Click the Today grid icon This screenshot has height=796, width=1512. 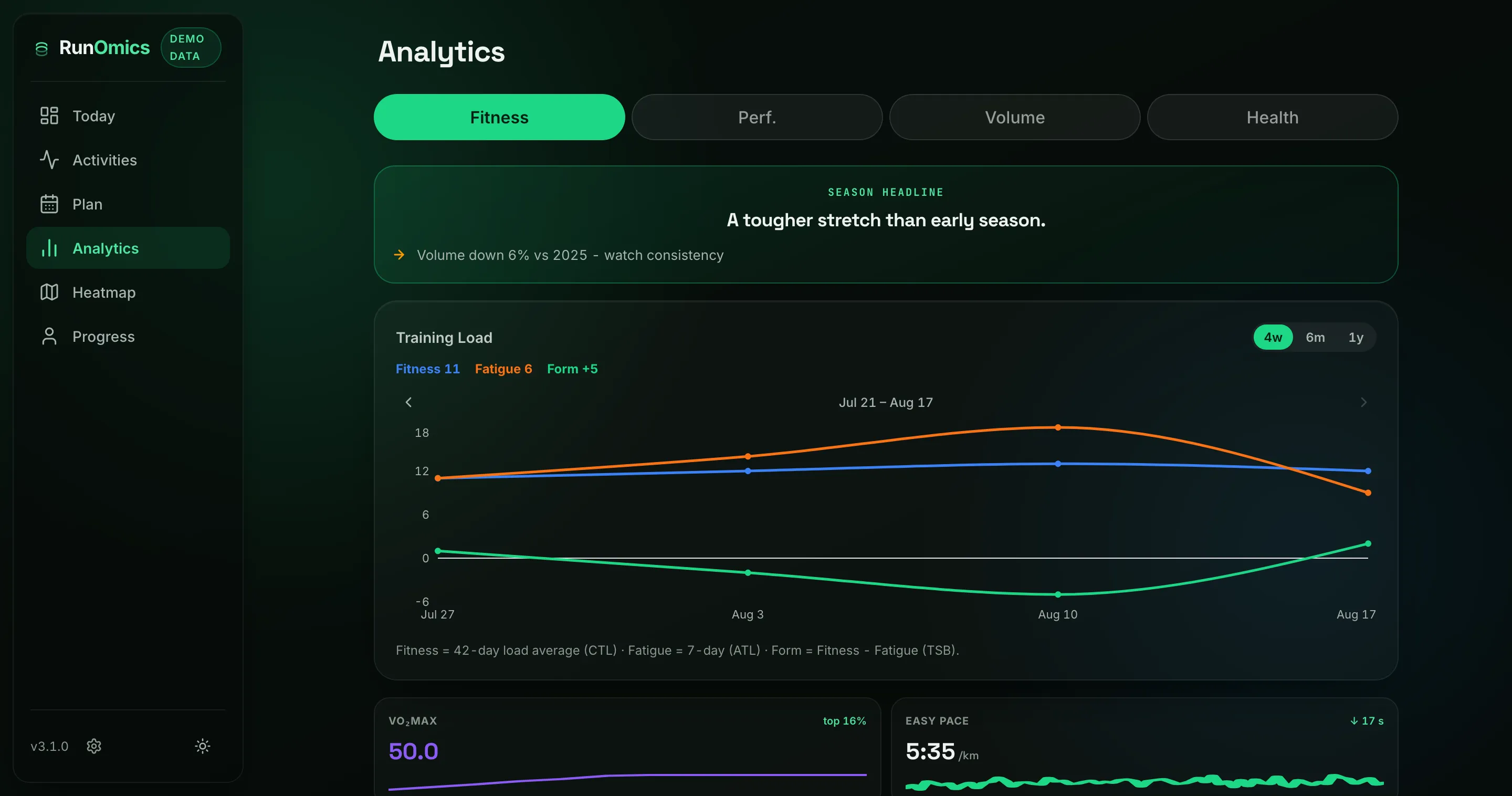49,116
